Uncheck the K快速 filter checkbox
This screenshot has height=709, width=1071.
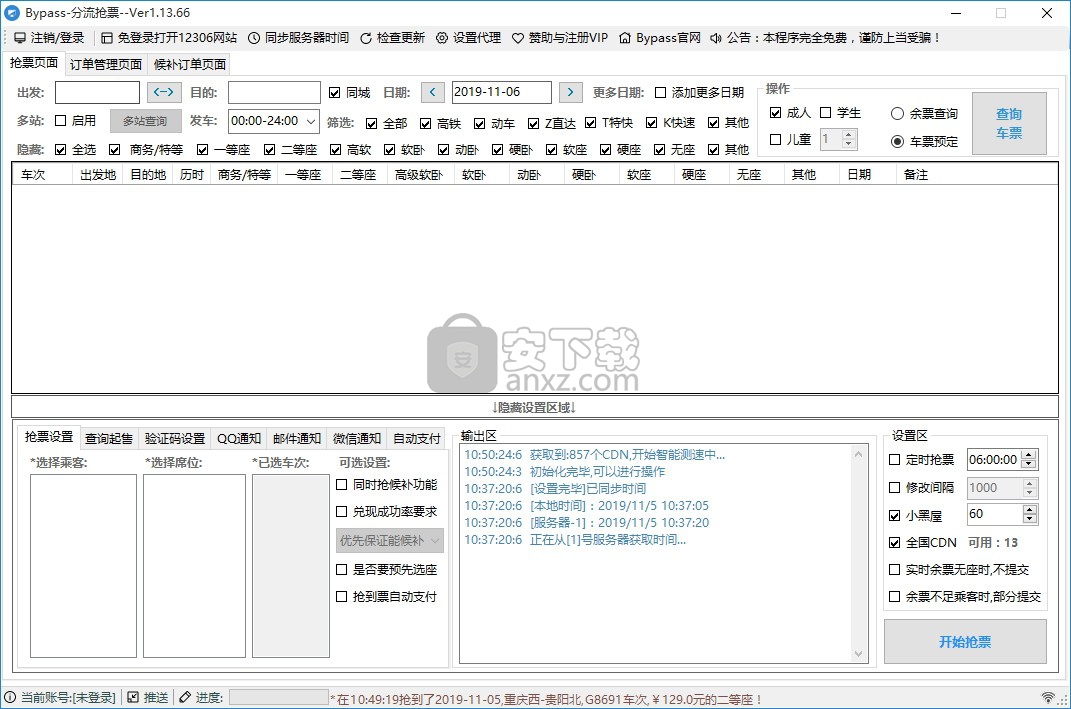point(652,123)
